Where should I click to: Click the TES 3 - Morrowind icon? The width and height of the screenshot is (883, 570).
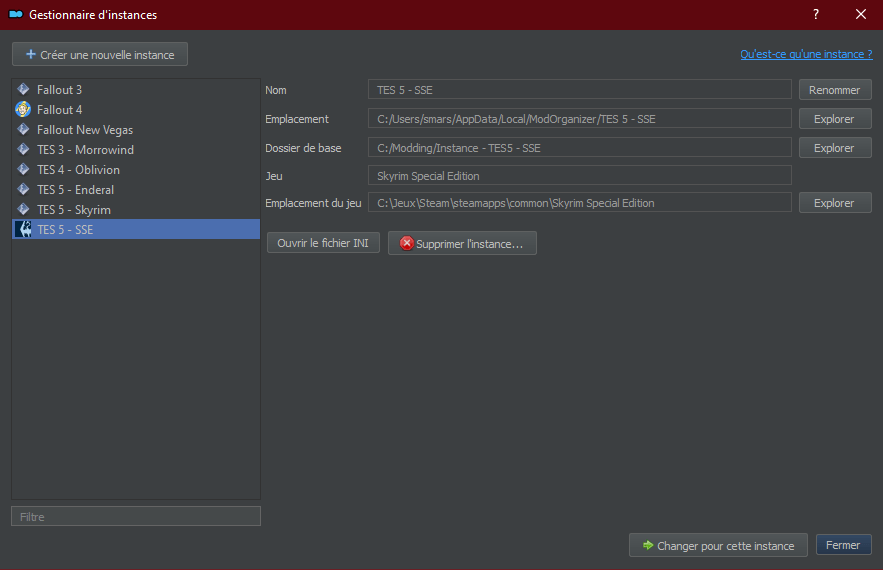(x=23, y=149)
